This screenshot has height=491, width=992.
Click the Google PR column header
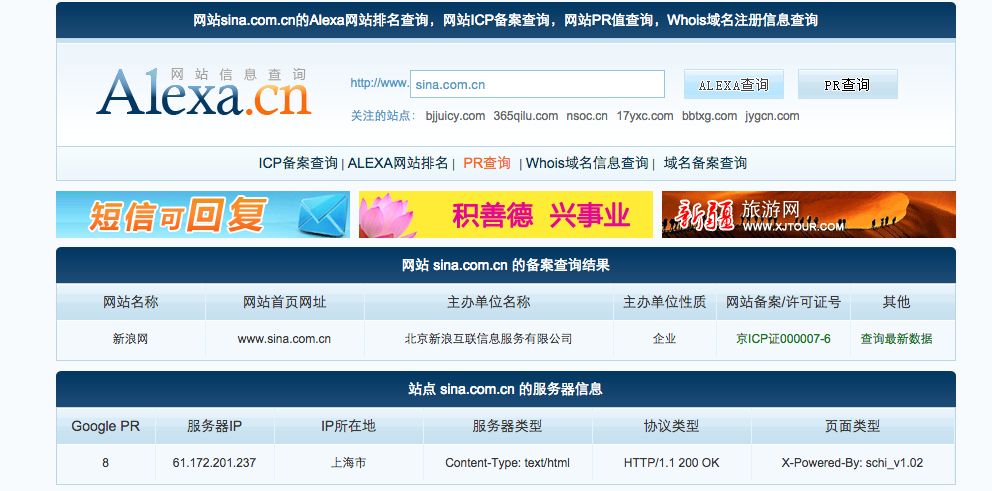coord(105,426)
